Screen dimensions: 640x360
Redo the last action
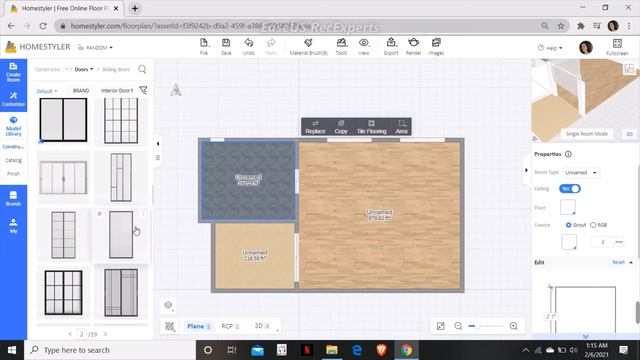point(271,43)
